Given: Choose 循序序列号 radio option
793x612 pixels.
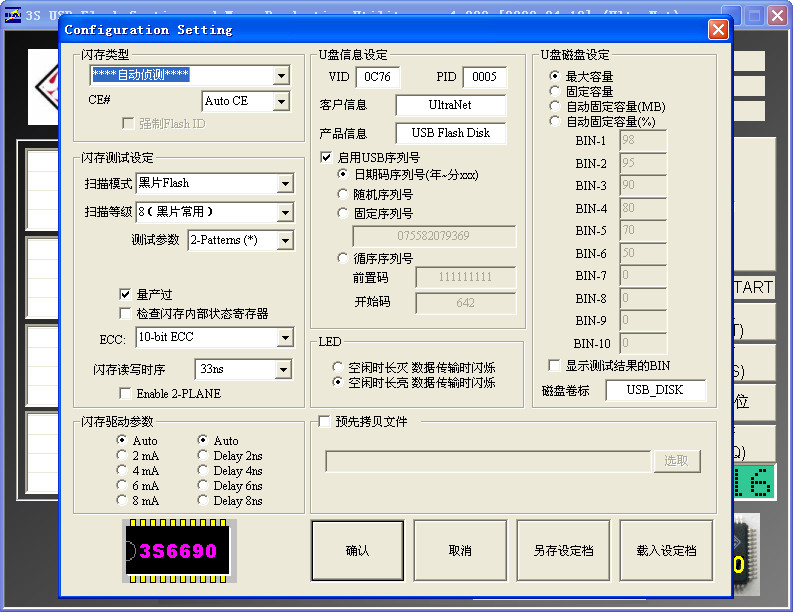Looking at the screenshot, I should point(342,258).
